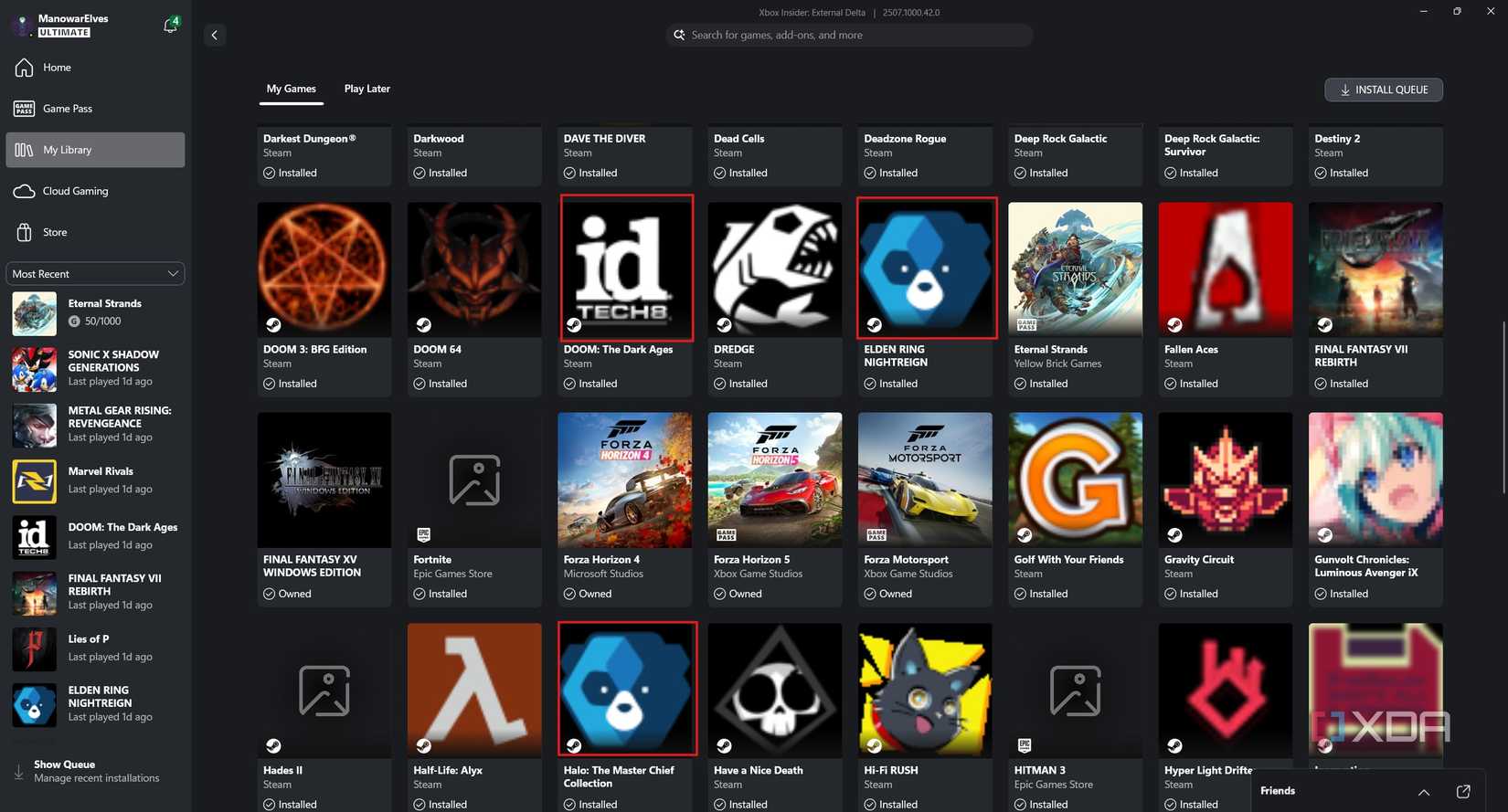Select the My Games tab

pyautogui.click(x=291, y=89)
